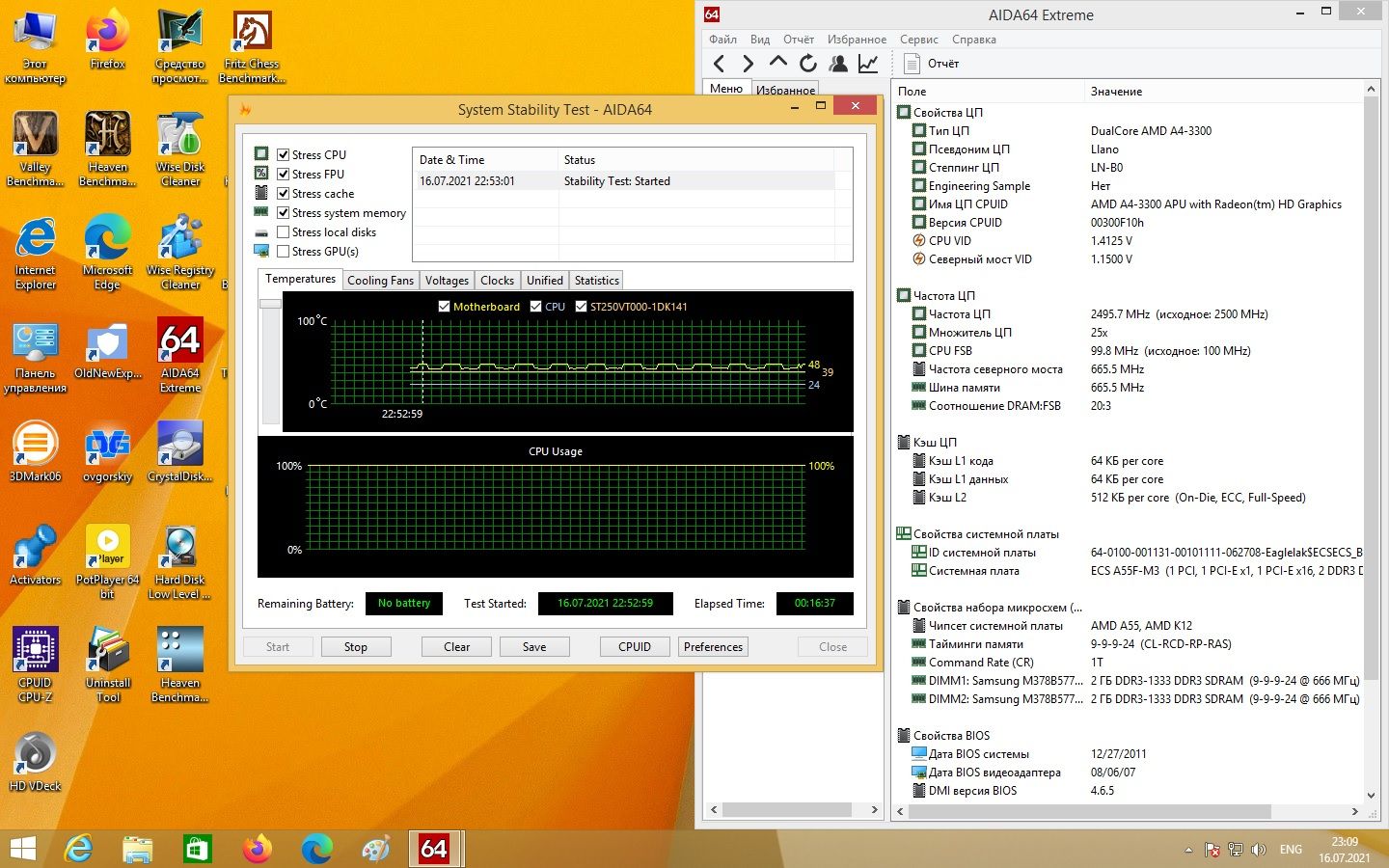Open Preferences in stability test
Viewport: 1389px width, 868px height.
714,647
